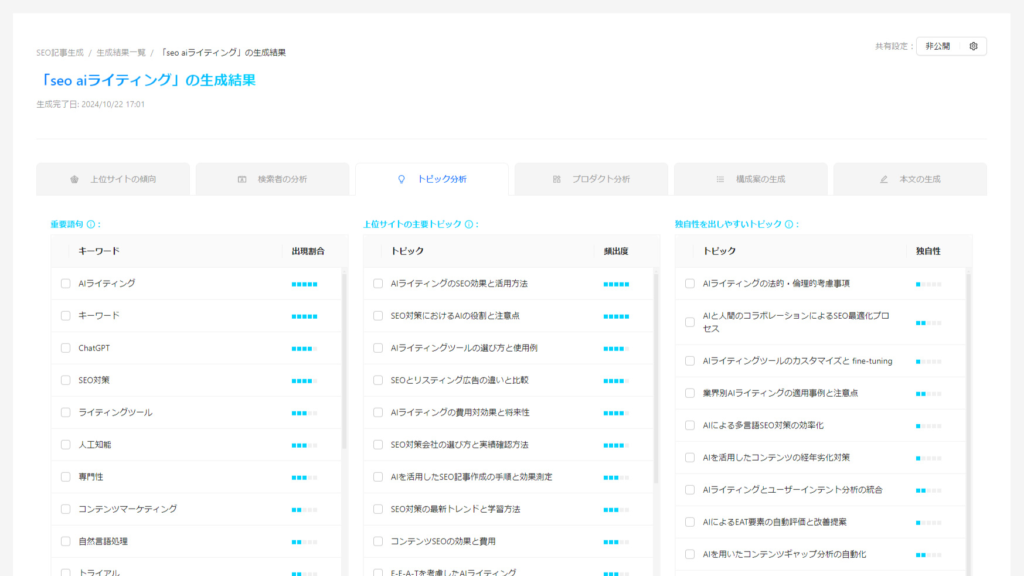
Task: Open the 本文の生成 tab
Action: [910, 179]
